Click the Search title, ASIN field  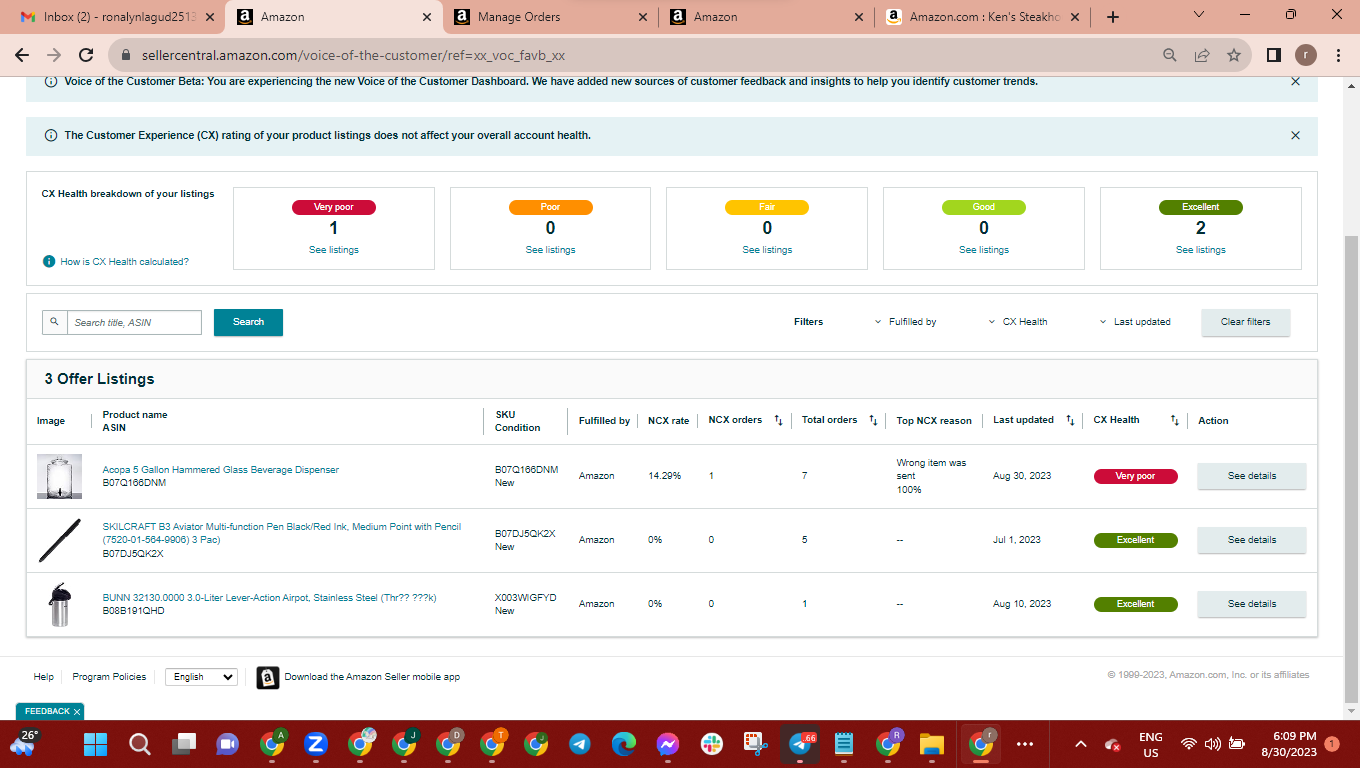click(134, 322)
